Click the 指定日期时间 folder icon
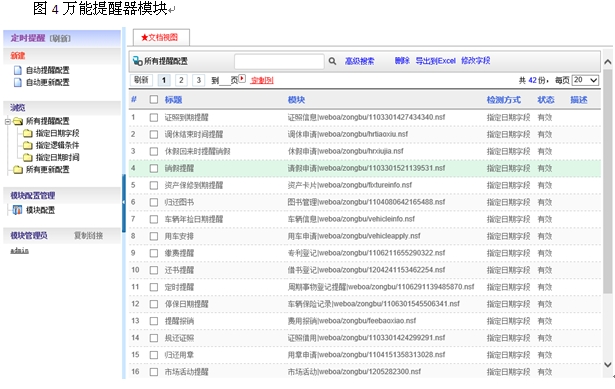615x389 pixels. (x=27, y=158)
